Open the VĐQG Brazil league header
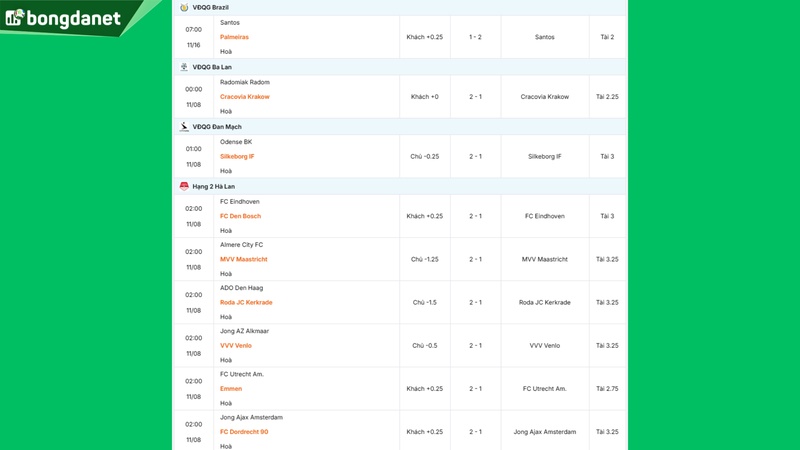 pyautogui.click(x=210, y=7)
